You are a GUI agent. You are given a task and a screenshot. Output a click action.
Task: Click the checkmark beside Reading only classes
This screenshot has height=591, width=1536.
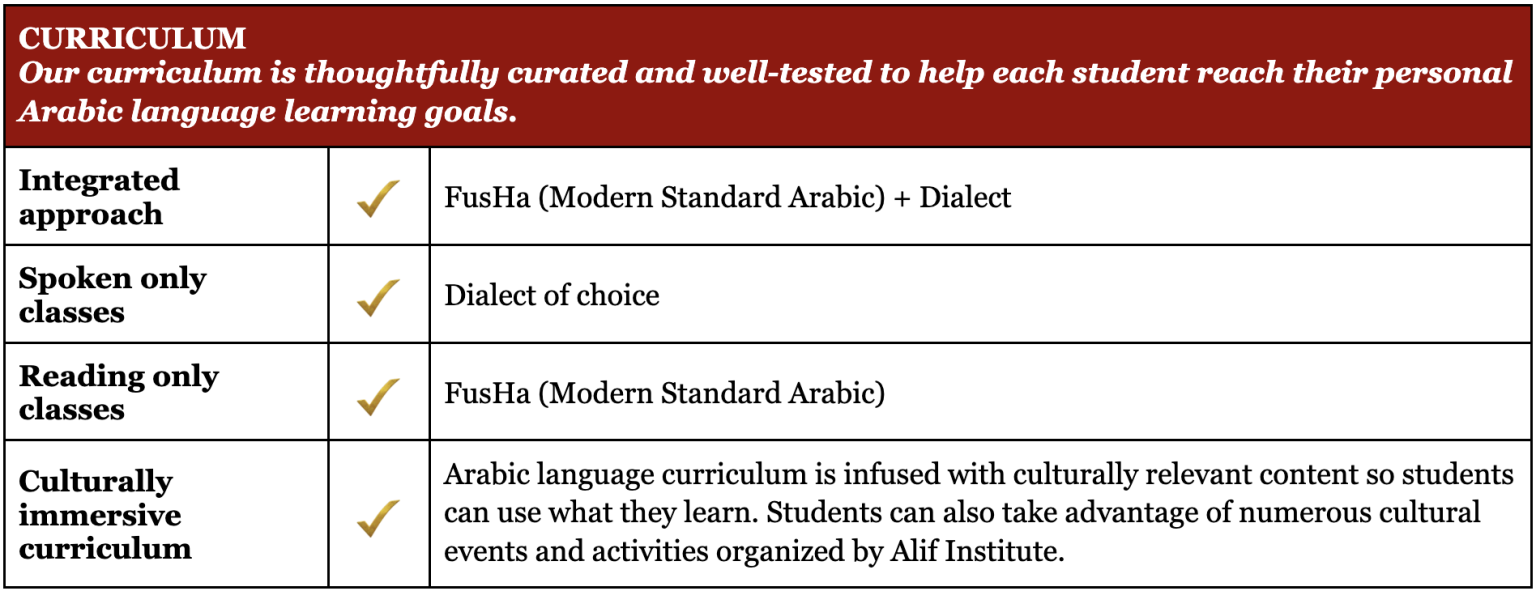point(378,396)
